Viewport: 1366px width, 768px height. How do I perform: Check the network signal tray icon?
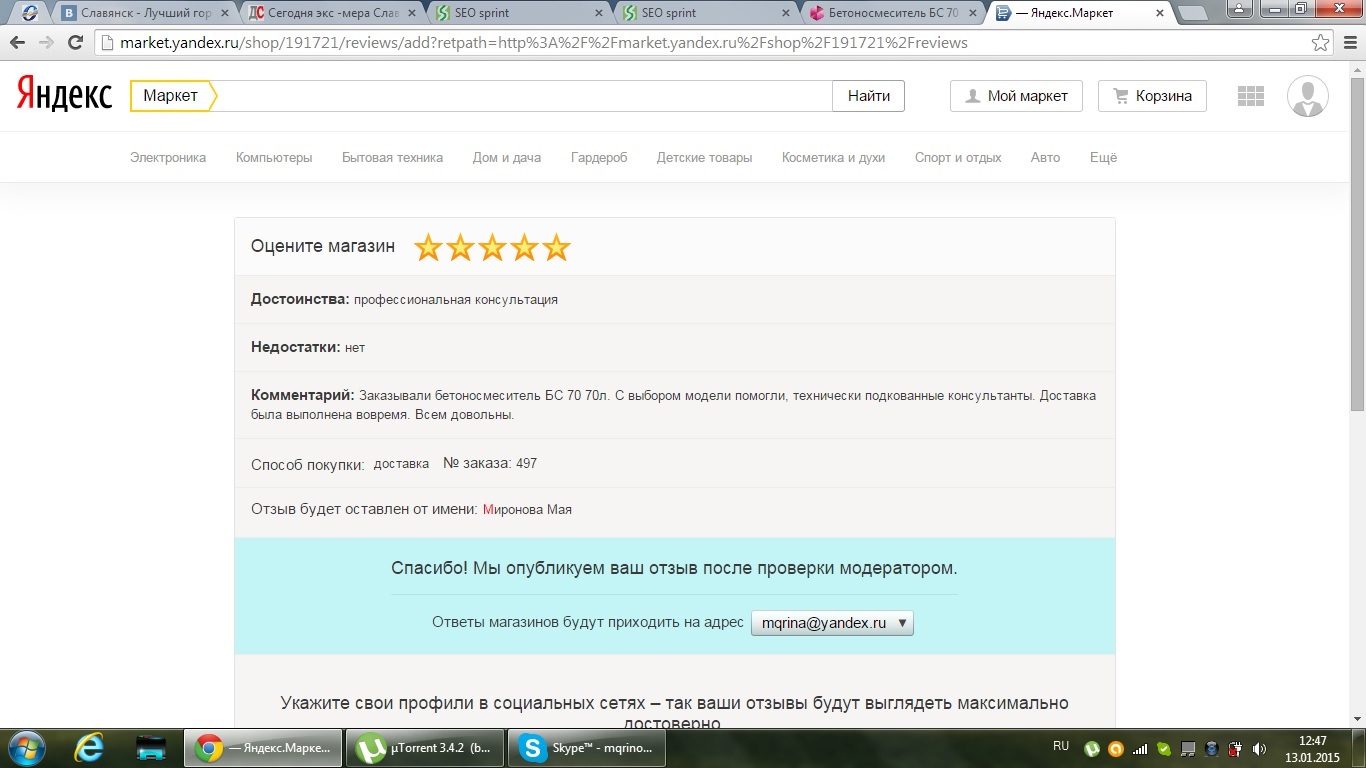tap(1139, 748)
